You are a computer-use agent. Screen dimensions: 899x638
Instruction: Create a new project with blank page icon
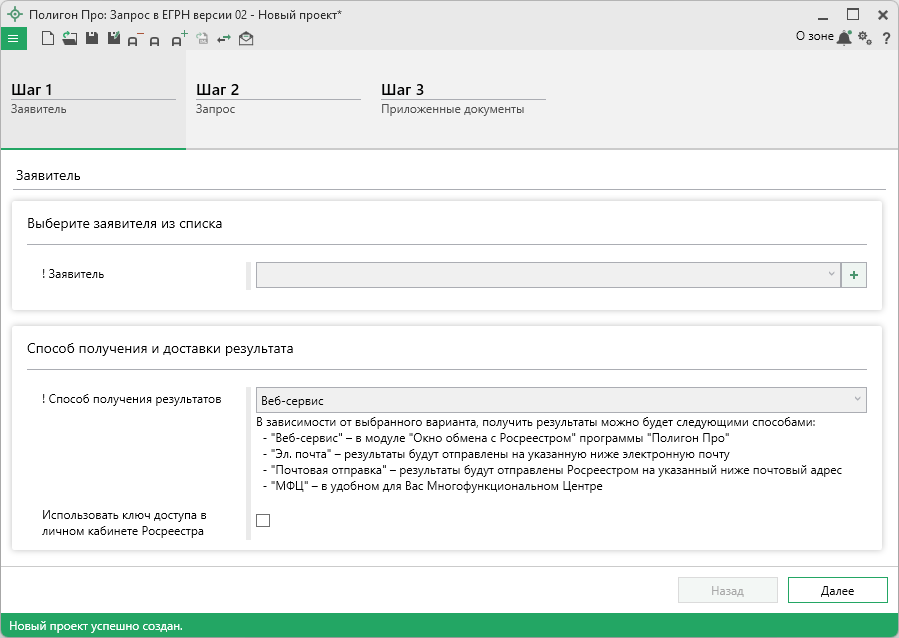pos(48,38)
